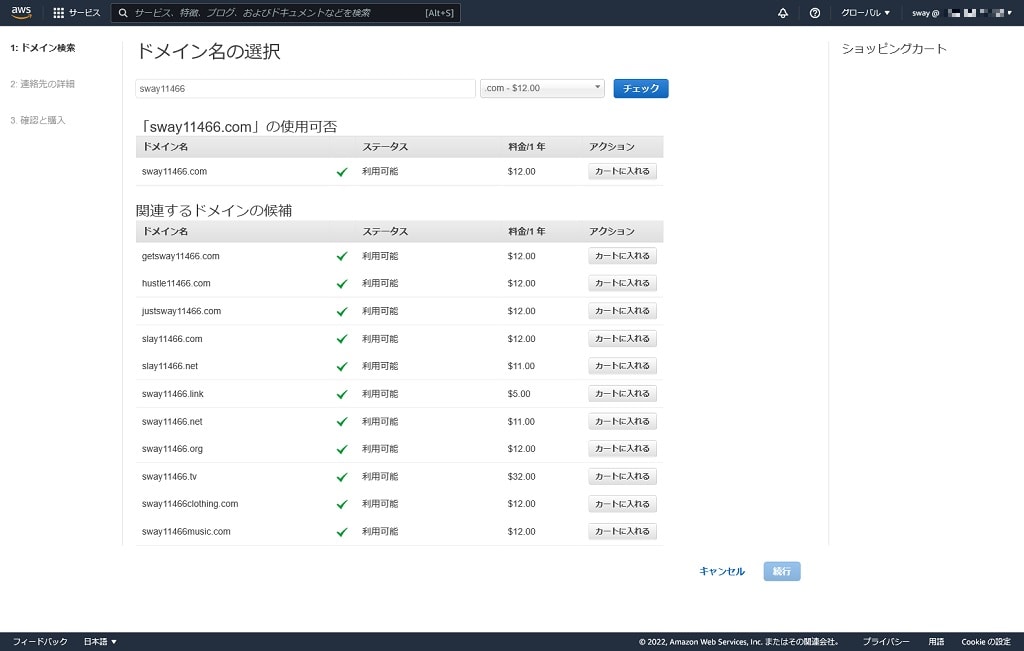The image size is (1024, 651).
Task: Open the notifications bell icon
Action: coord(783,13)
